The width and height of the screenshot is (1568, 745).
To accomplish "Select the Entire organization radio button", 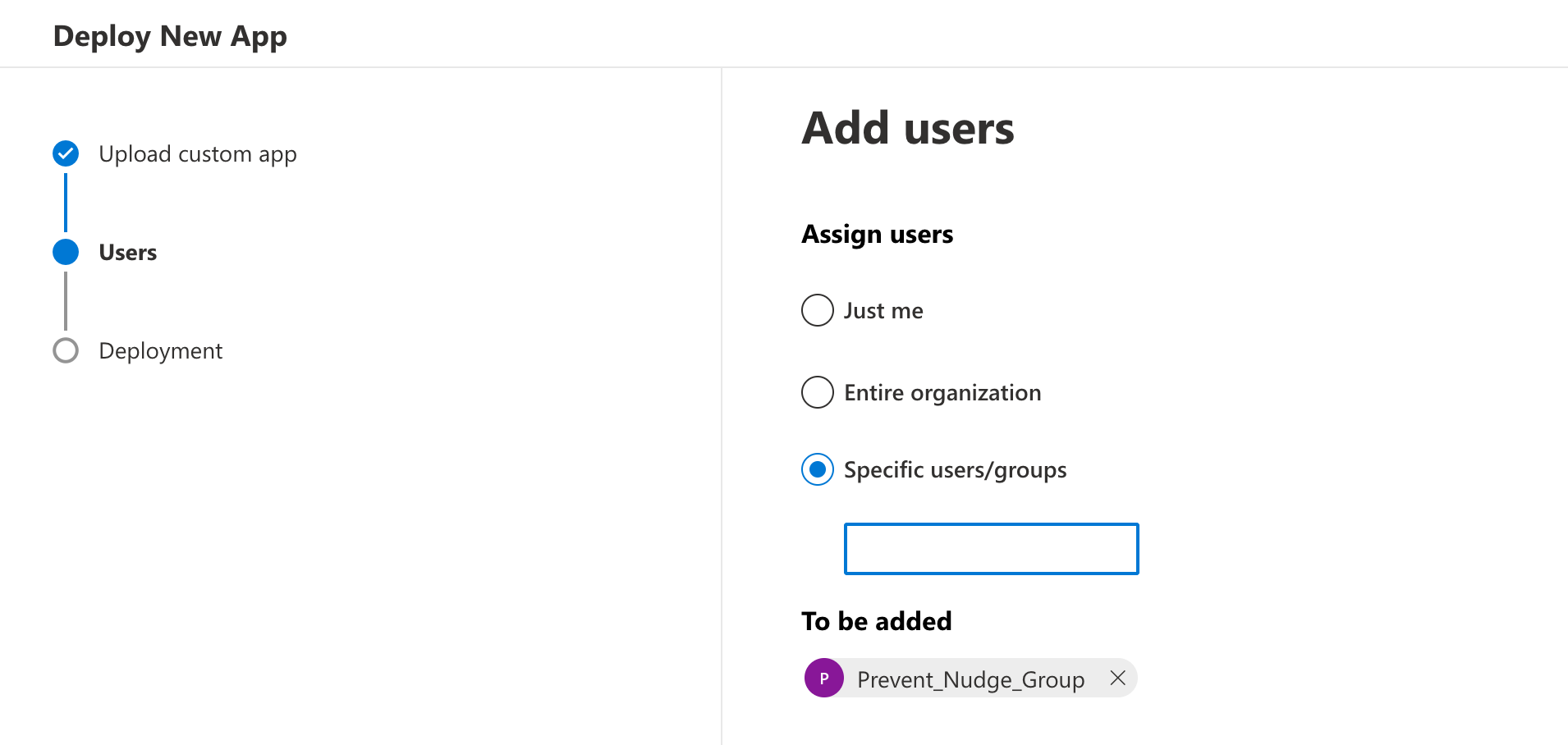I will click(817, 392).
